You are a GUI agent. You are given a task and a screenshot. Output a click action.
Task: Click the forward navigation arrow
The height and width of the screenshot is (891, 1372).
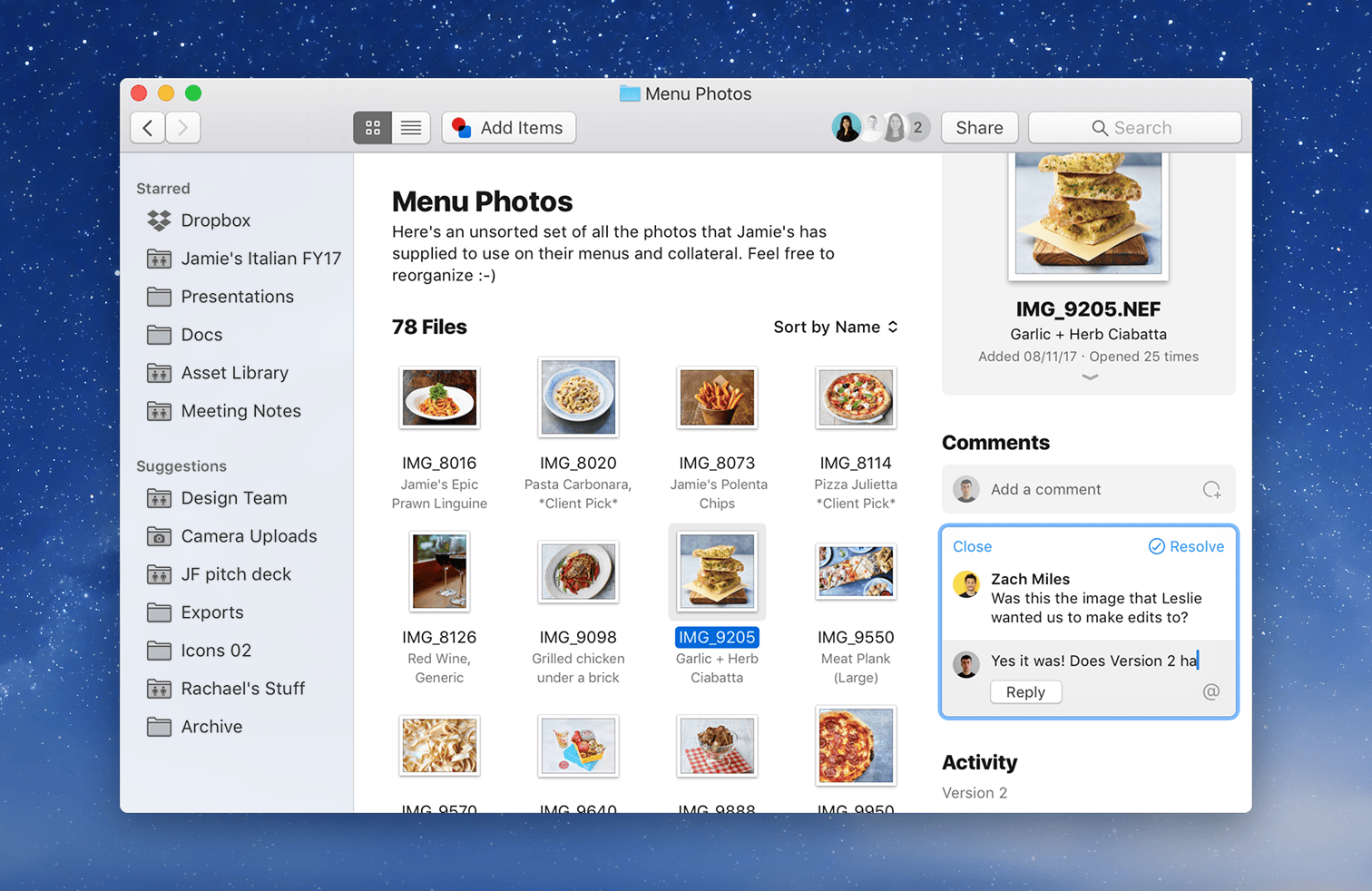[183, 128]
